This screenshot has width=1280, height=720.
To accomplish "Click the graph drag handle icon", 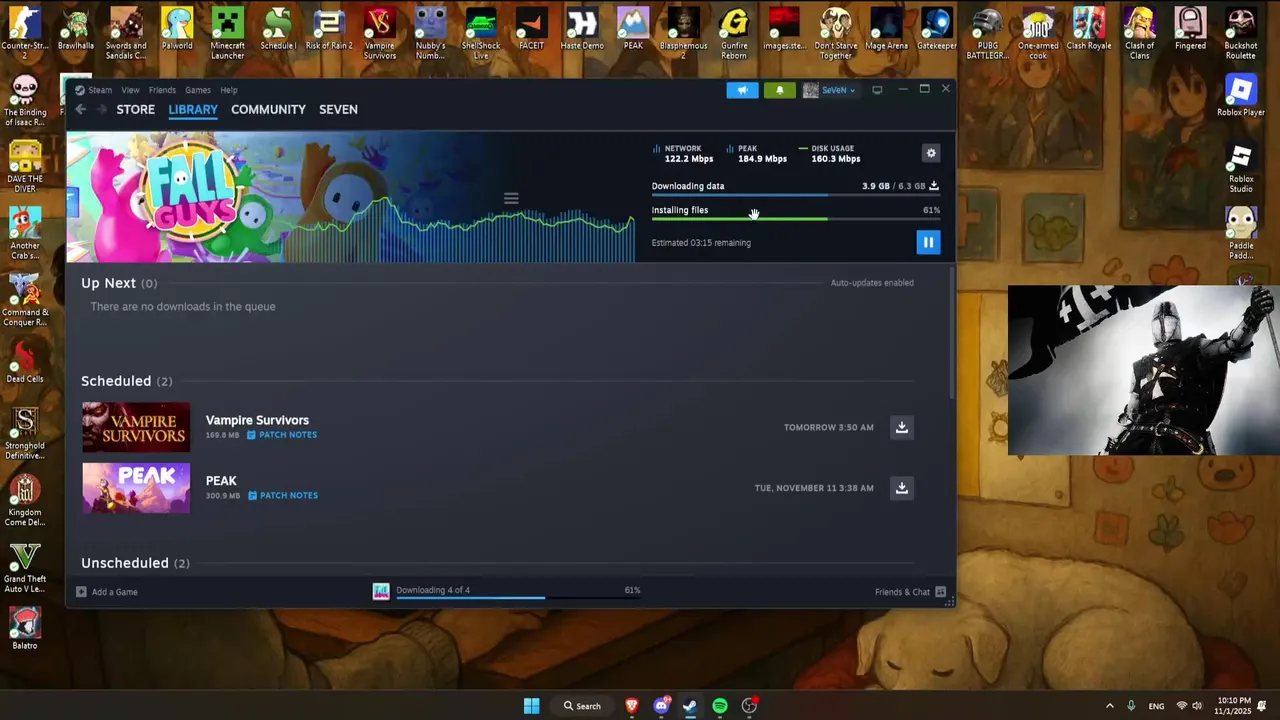I will 511,198.
